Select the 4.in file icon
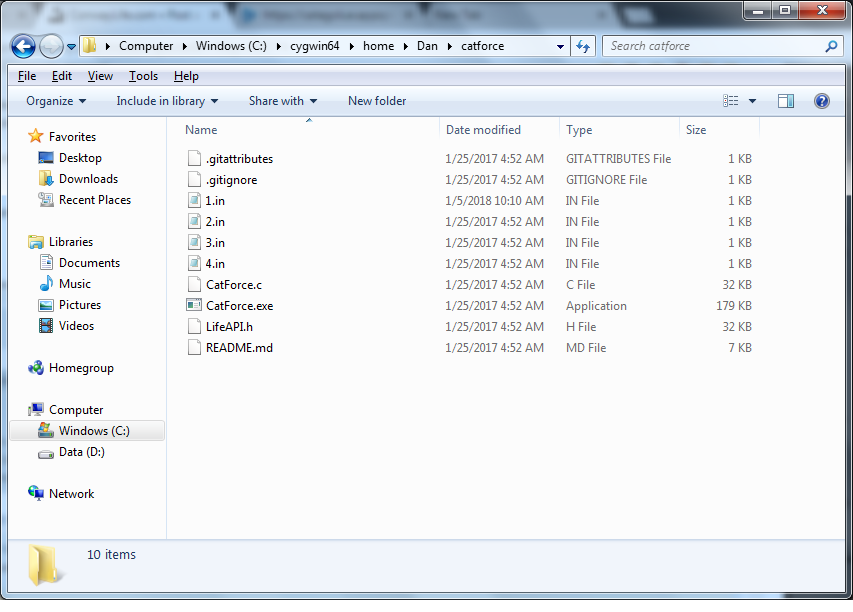853x612 pixels. coord(194,263)
